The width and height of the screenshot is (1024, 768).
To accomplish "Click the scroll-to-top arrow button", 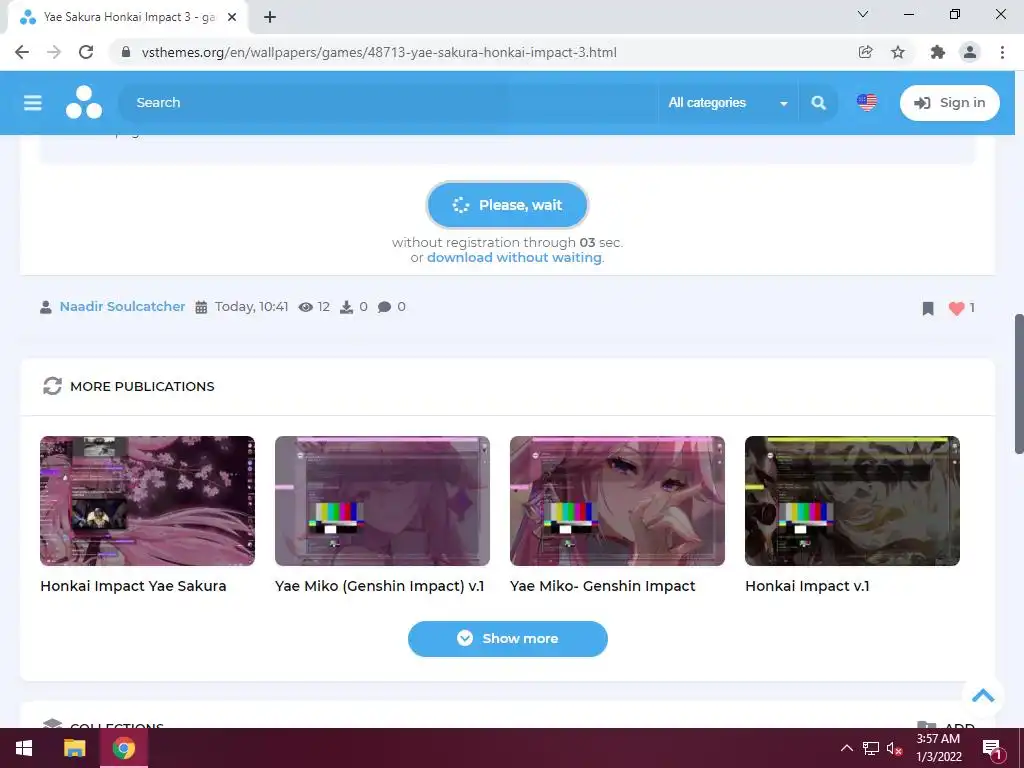I will point(983,696).
